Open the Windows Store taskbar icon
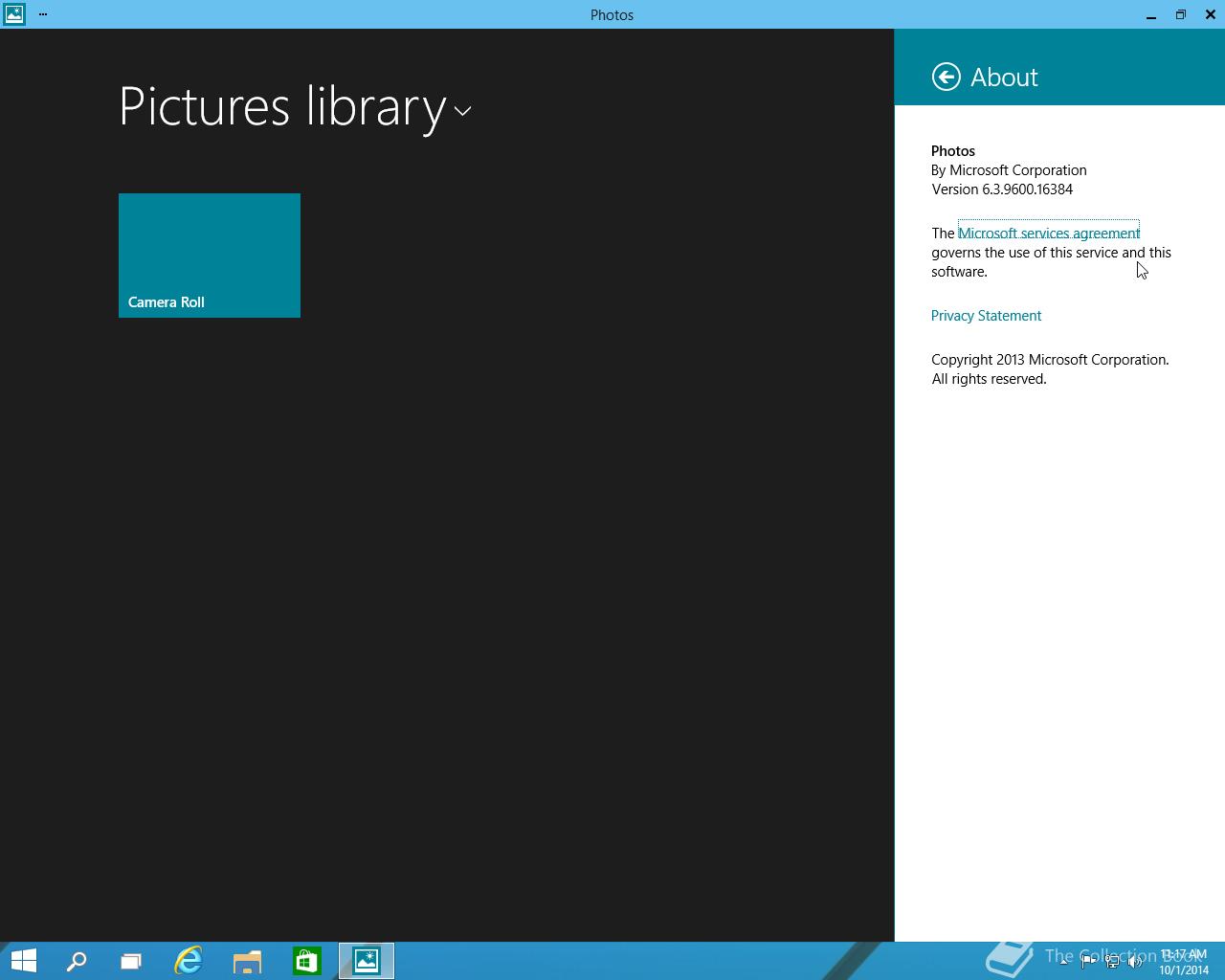 [306, 961]
